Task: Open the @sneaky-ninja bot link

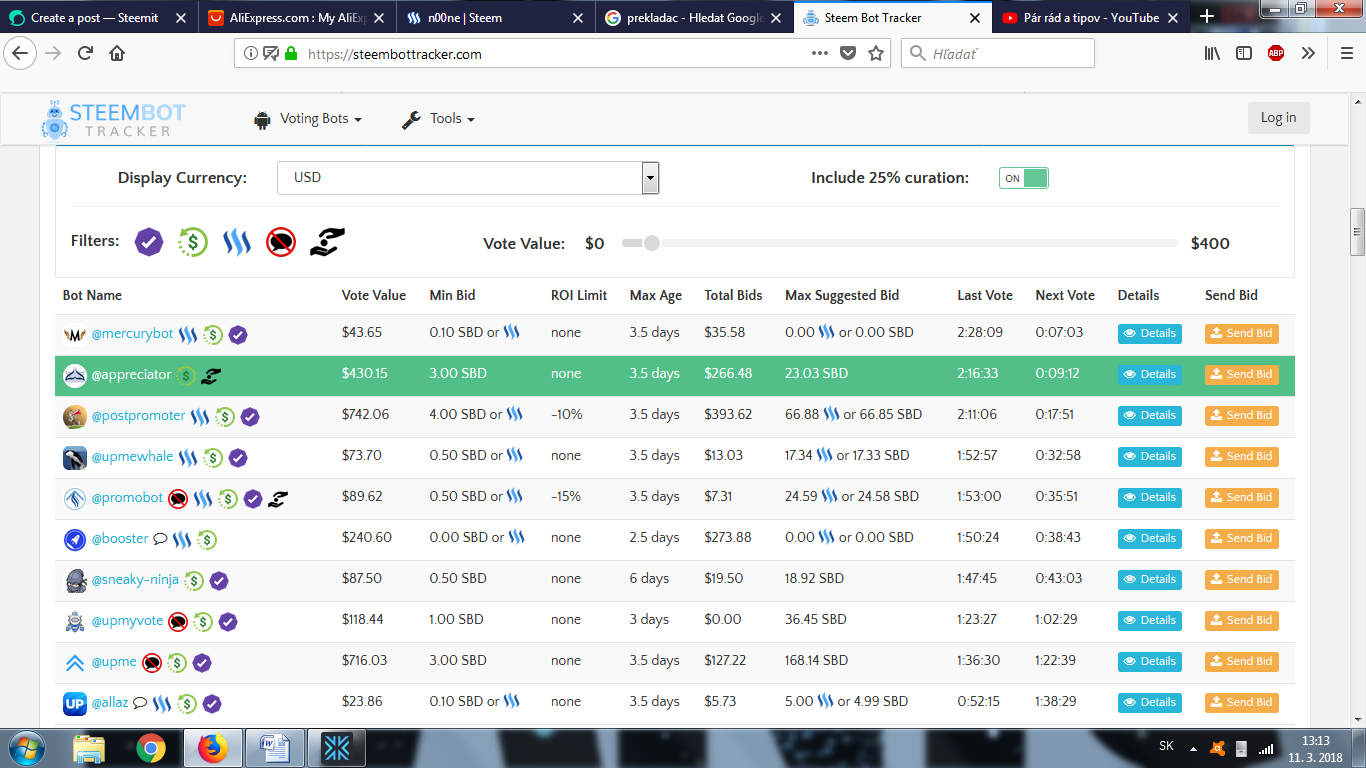Action: 135,580
